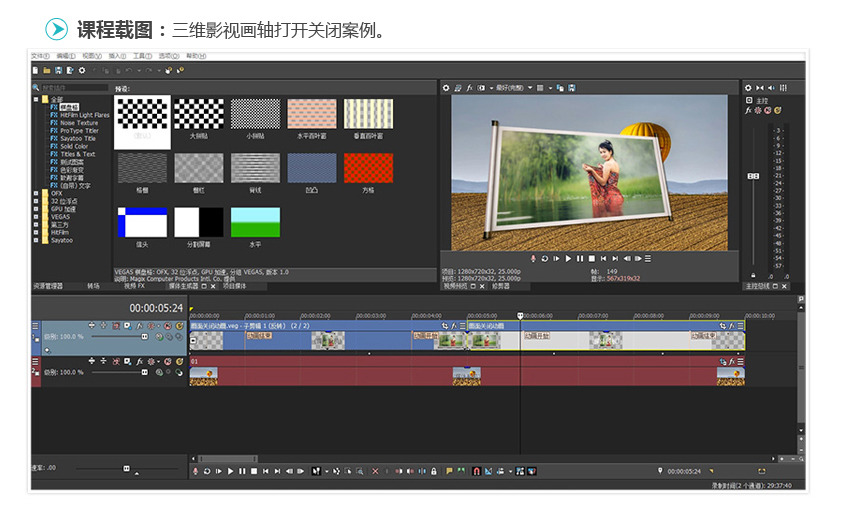Adjust playback rate slider at bottom left
The height and width of the screenshot is (520, 850).
click(126, 468)
